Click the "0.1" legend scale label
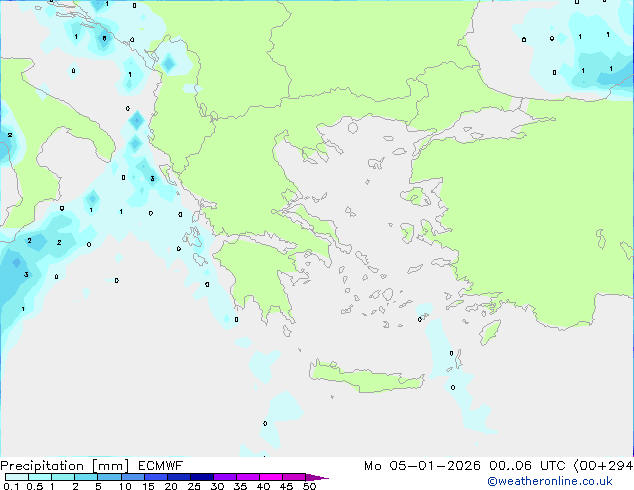 11,486
